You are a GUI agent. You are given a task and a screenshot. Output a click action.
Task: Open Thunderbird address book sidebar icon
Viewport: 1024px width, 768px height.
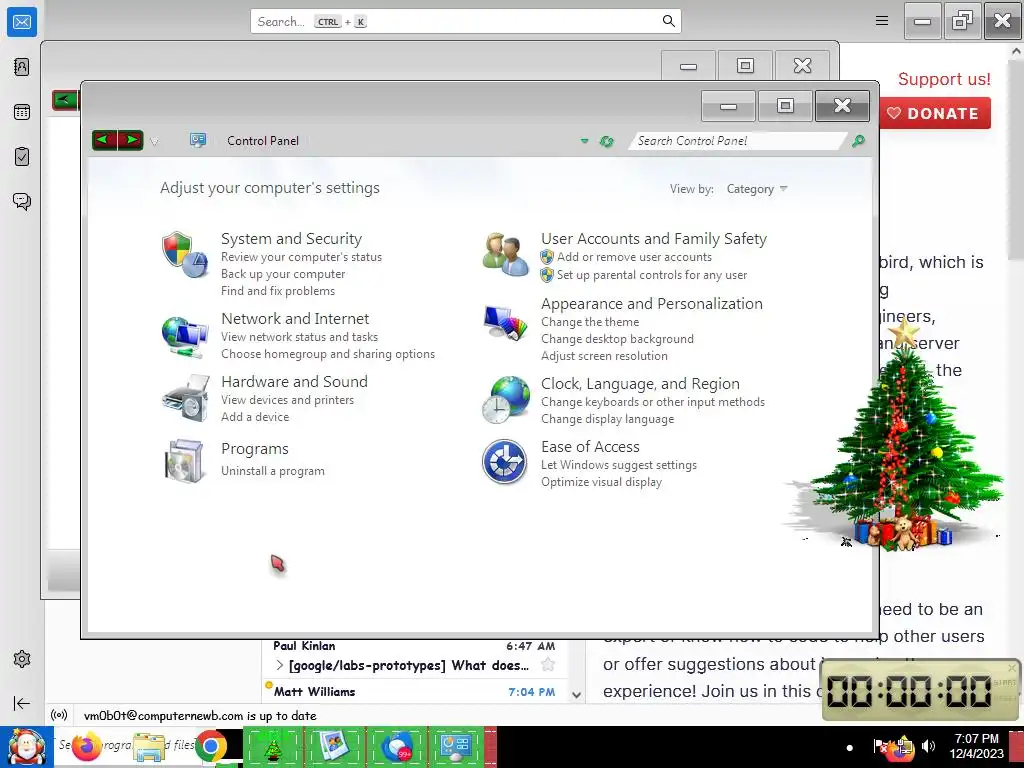tap(22, 67)
